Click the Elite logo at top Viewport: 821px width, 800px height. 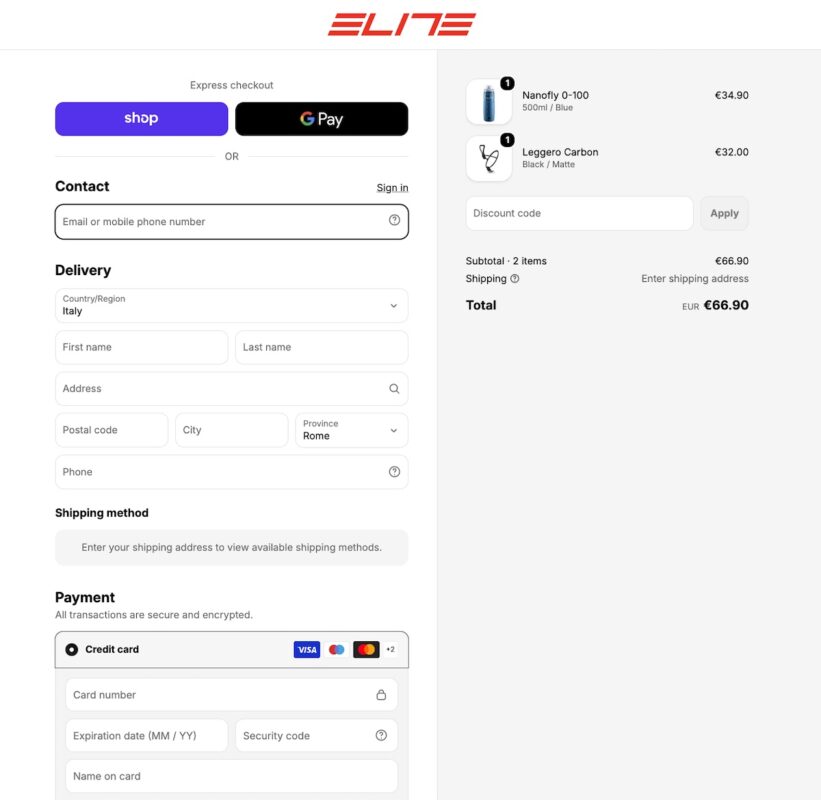(402, 25)
